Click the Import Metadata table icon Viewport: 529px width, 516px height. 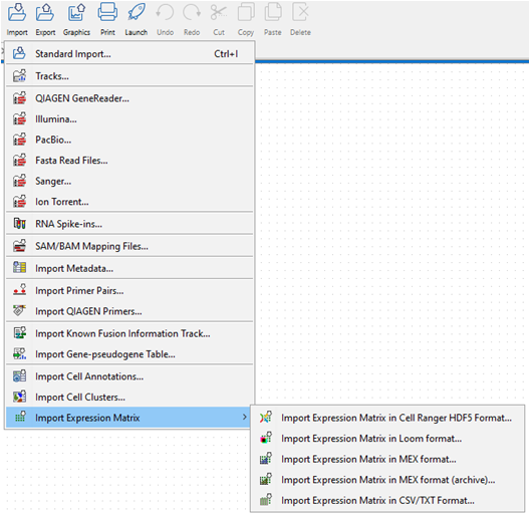point(19,268)
